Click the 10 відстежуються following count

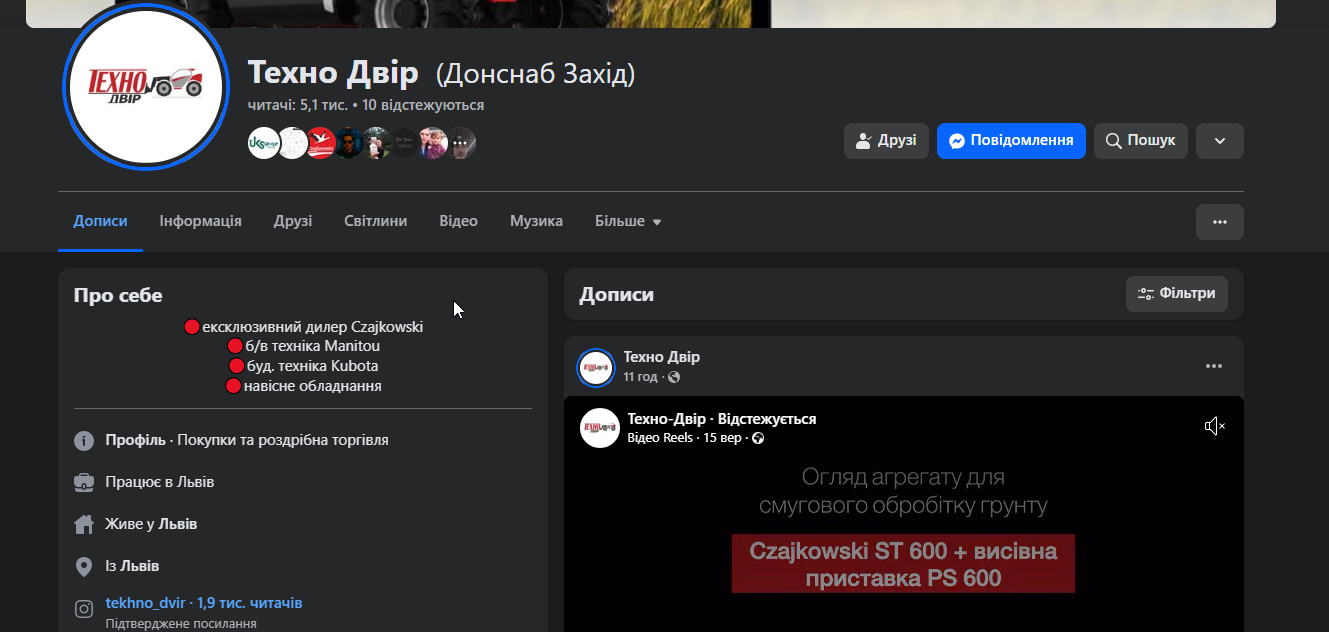[x=423, y=105]
